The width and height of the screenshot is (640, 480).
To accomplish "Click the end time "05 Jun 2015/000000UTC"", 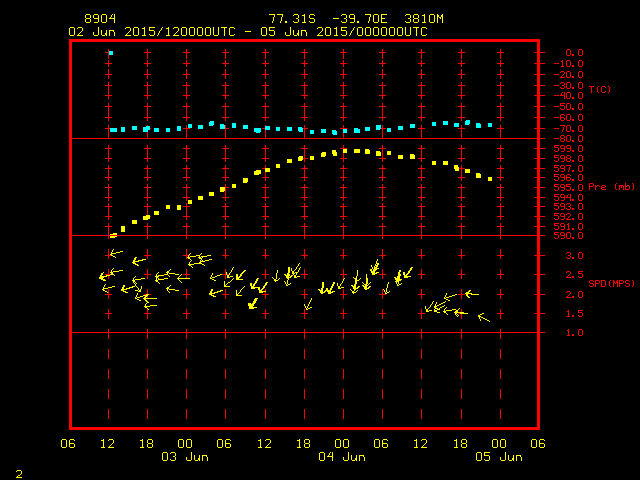I will [x=344, y=32].
